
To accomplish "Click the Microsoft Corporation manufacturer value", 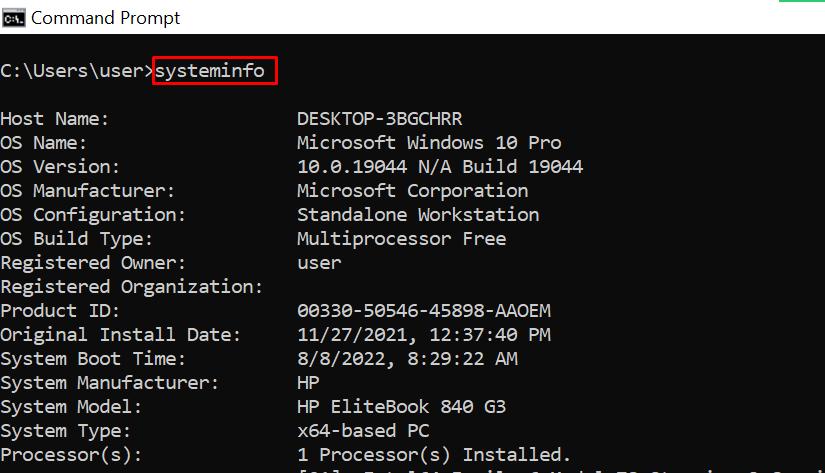I will coord(412,191).
